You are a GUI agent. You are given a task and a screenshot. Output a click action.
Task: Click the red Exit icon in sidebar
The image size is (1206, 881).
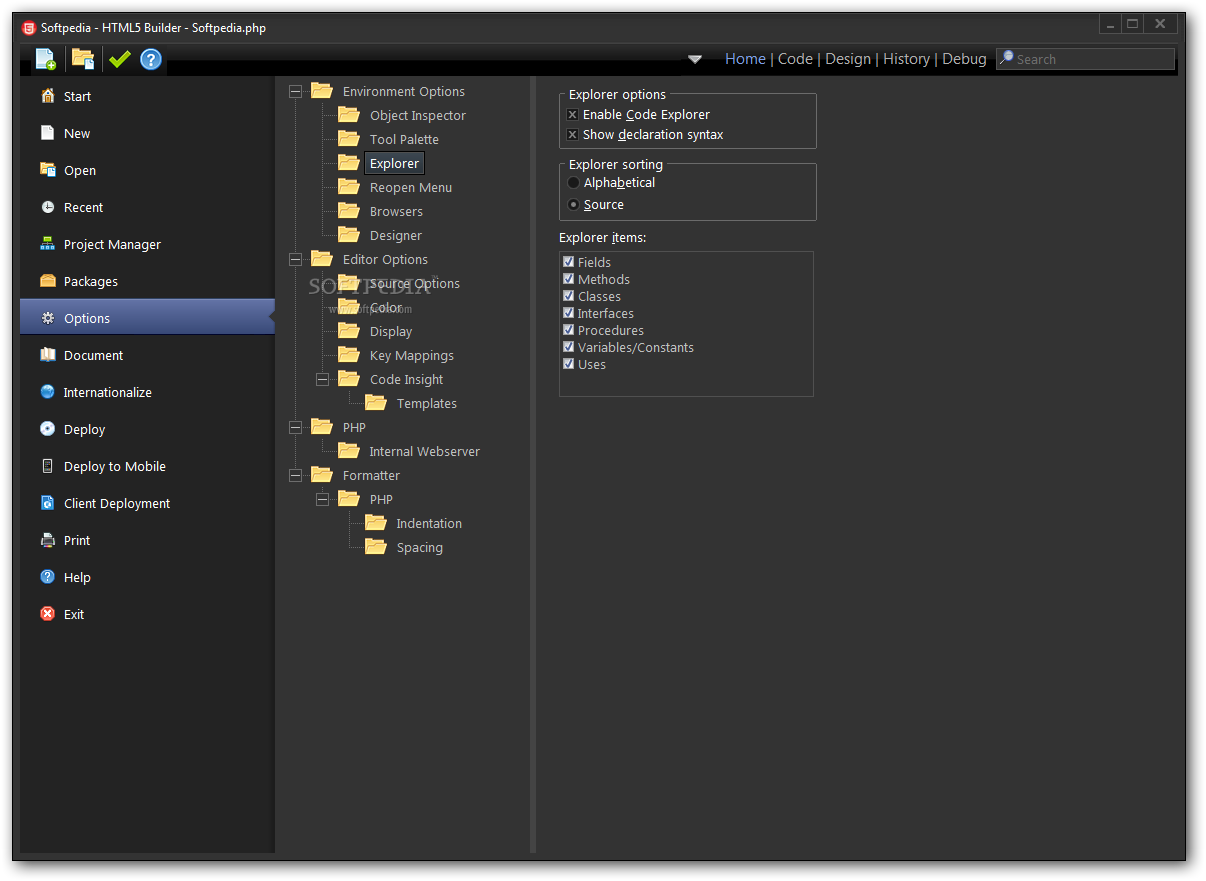click(x=47, y=614)
